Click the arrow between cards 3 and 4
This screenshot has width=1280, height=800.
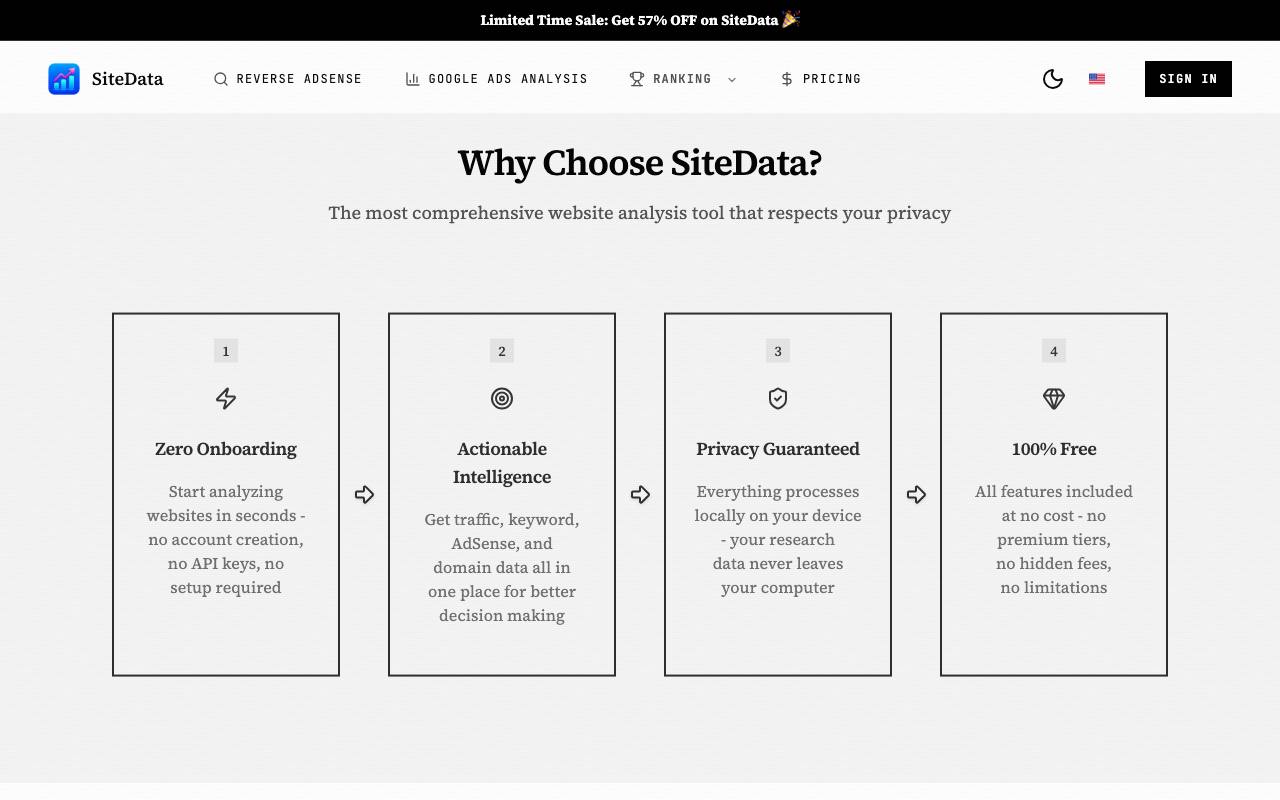coord(916,494)
